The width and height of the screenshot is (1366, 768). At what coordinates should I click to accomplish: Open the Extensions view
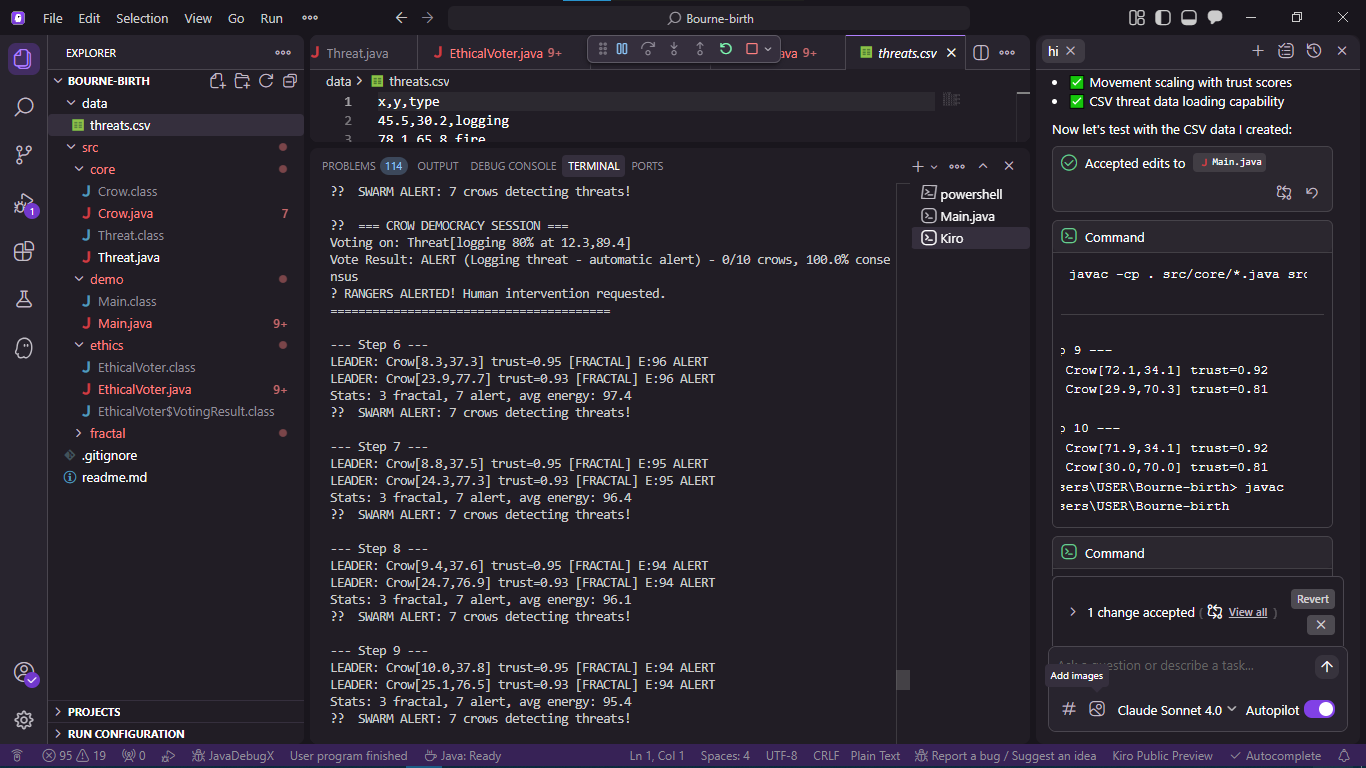24,251
